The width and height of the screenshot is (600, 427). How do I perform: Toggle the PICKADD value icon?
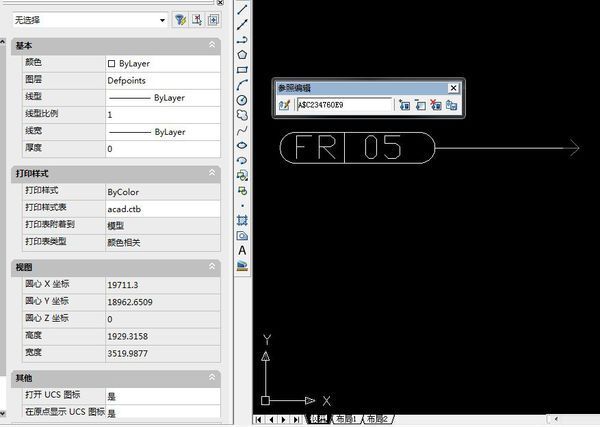[213, 20]
